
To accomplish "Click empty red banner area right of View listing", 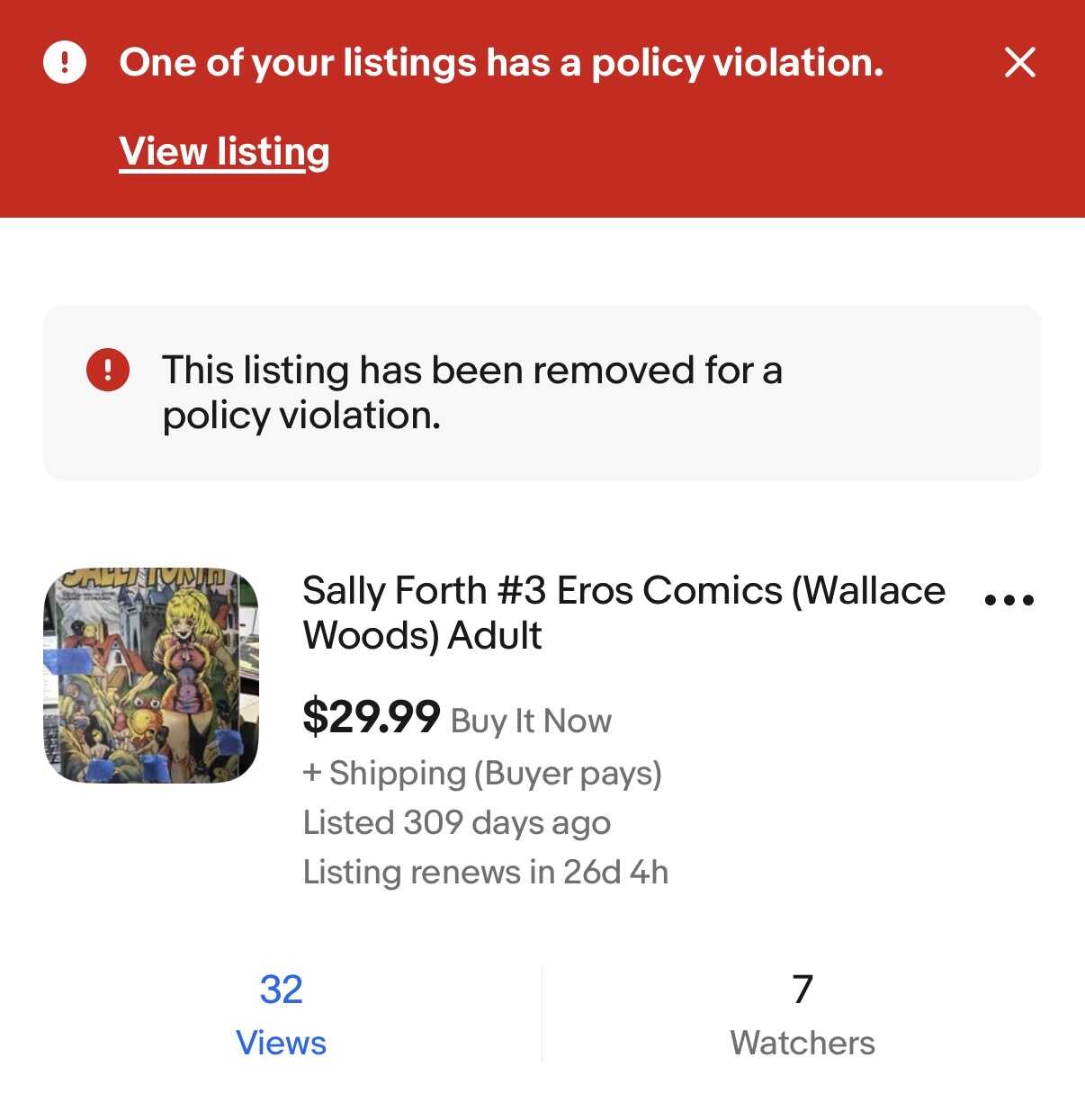I will pyautogui.click(x=675, y=153).
